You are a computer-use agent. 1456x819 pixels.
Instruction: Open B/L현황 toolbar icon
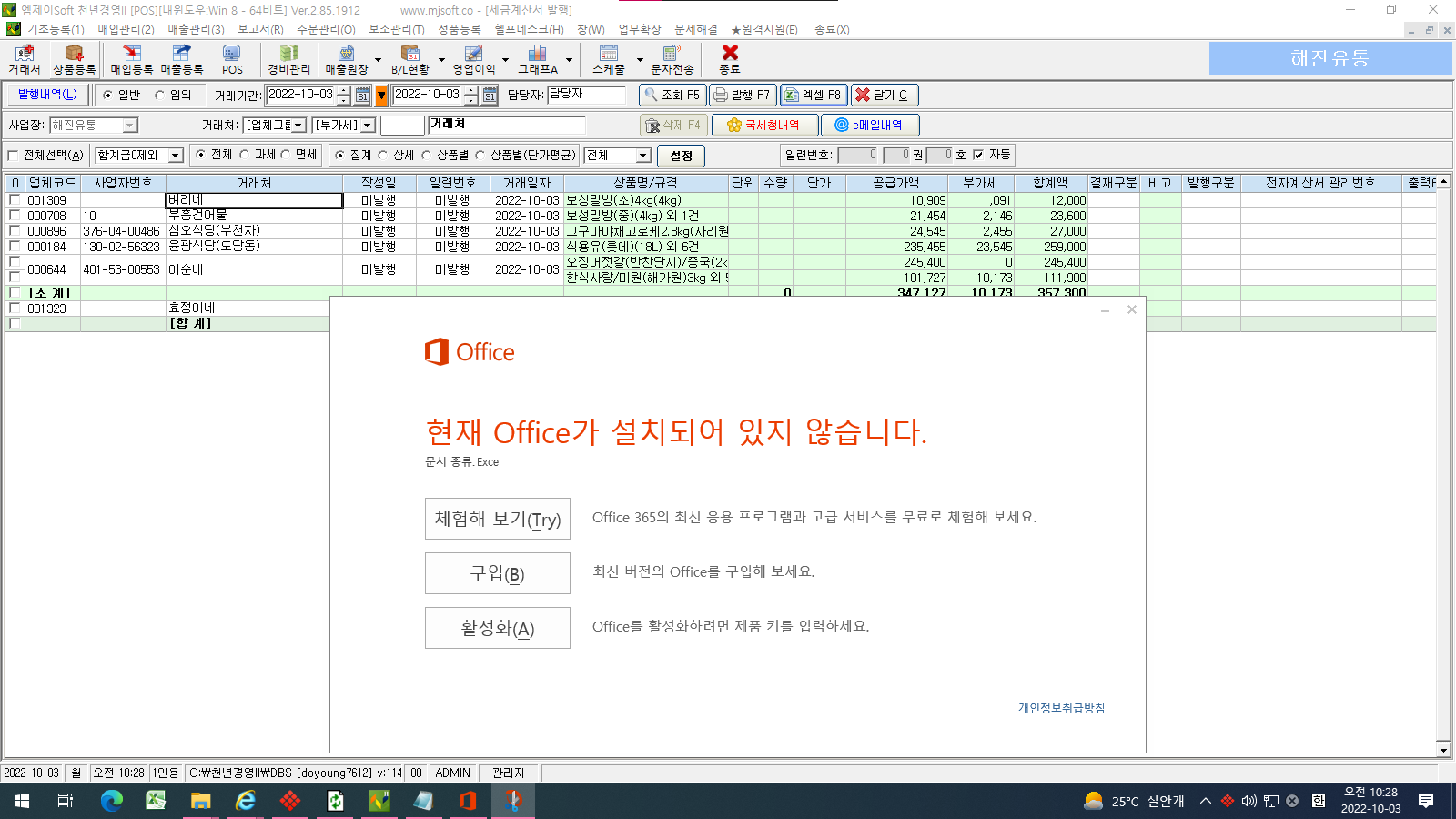tap(410, 60)
